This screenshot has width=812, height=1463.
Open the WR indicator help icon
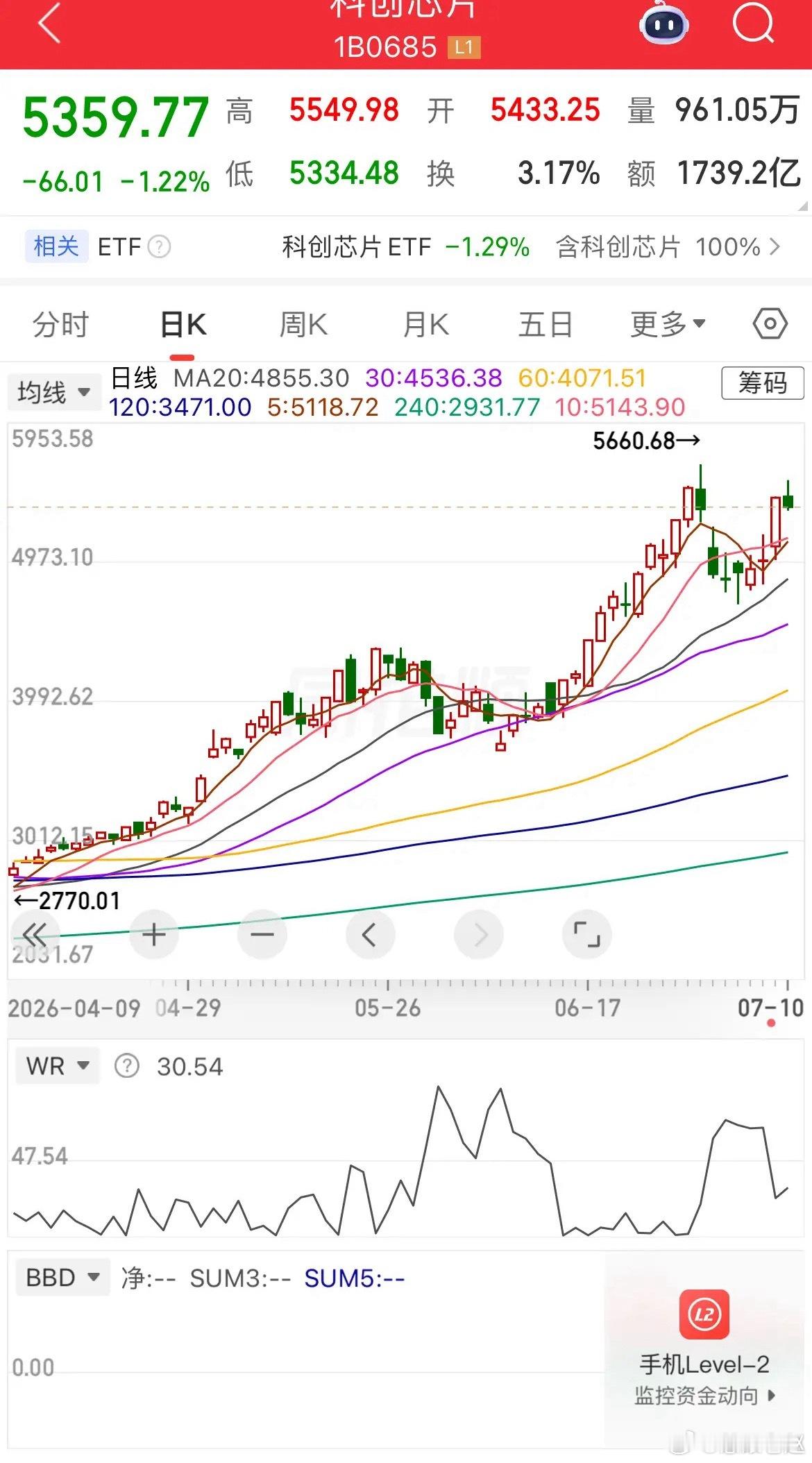click(x=126, y=1065)
